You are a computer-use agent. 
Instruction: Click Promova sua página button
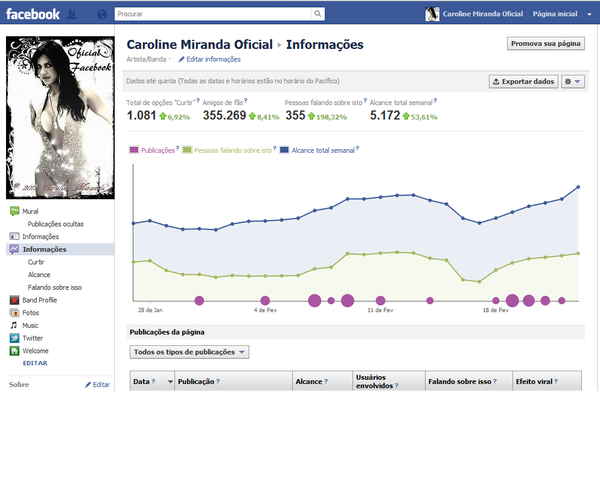(x=546, y=44)
